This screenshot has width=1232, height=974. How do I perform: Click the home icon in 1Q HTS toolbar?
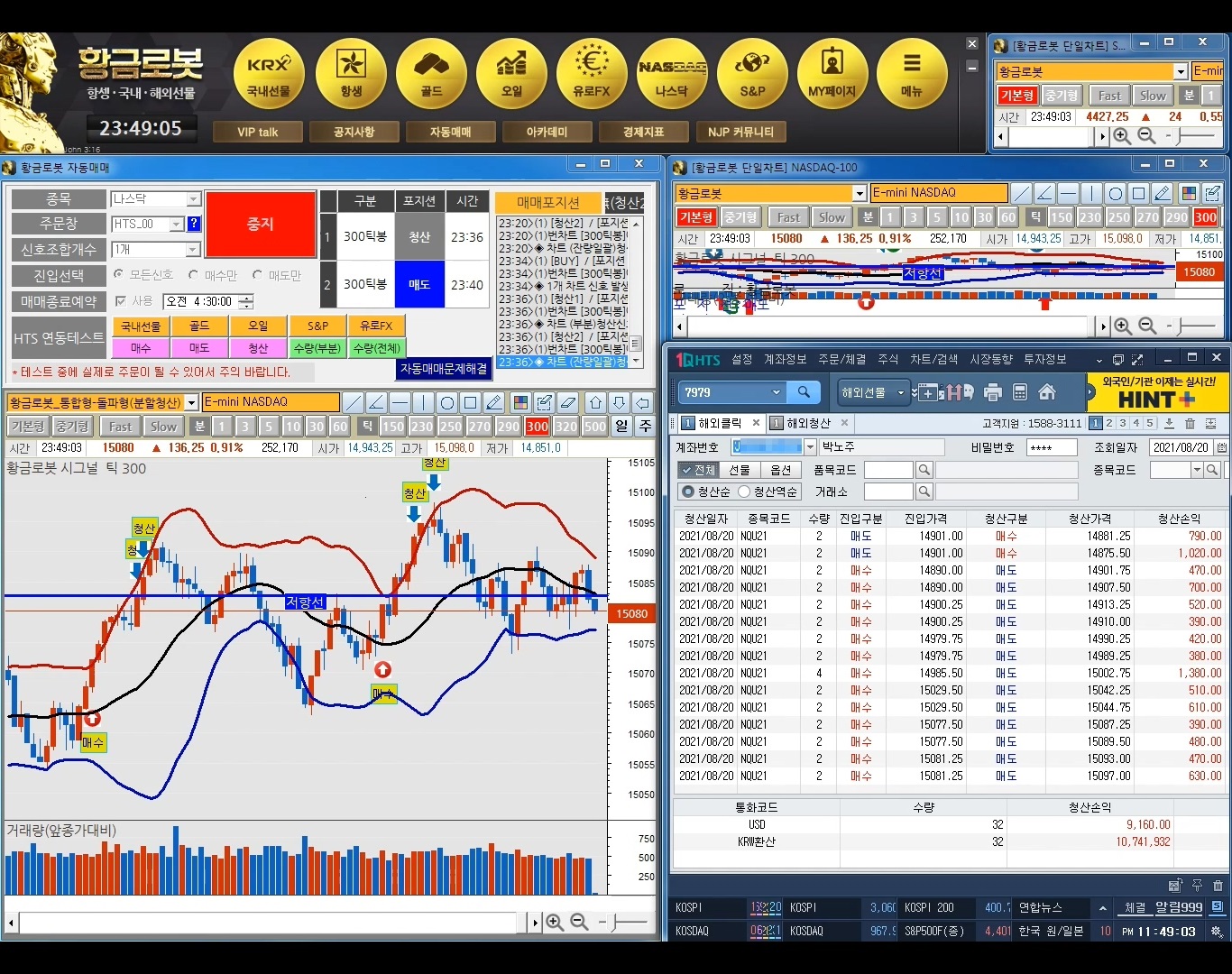point(1047,392)
